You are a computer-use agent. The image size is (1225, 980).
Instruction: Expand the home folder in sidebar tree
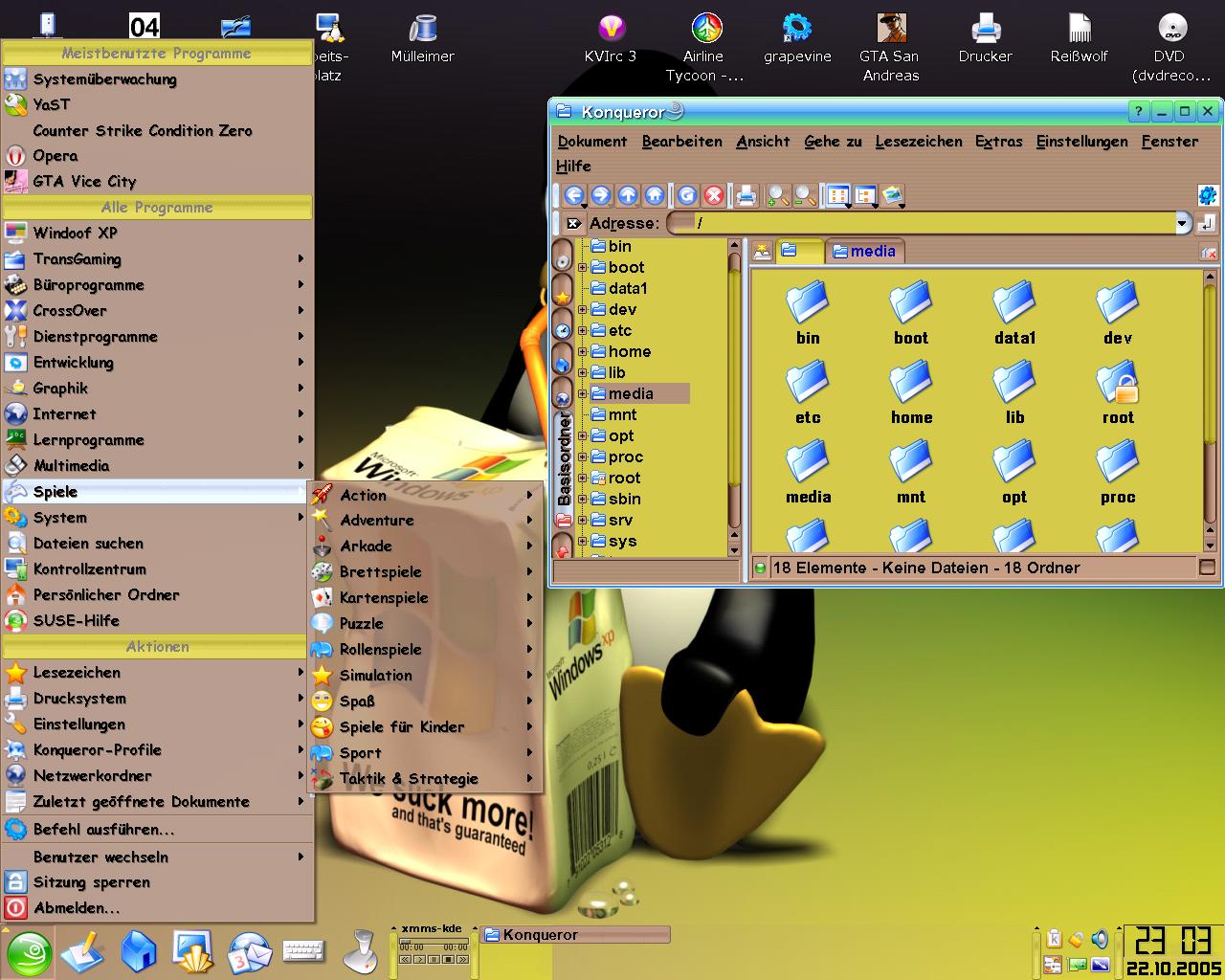pyautogui.click(x=582, y=352)
